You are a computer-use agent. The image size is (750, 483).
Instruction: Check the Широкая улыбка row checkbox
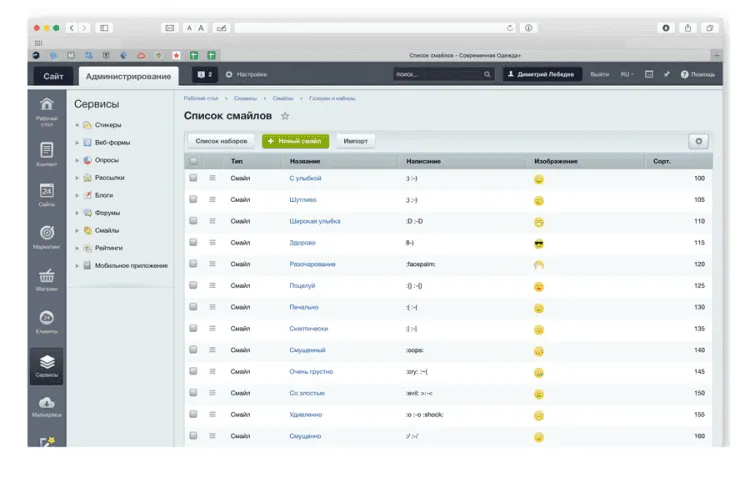[193, 221]
